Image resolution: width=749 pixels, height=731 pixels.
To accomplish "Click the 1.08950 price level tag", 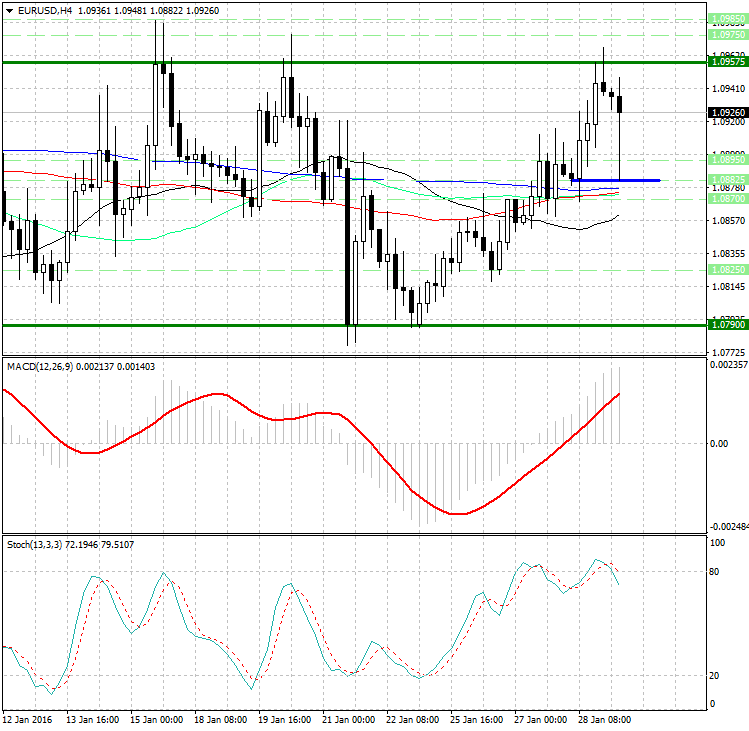I will (x=727, y=159).
